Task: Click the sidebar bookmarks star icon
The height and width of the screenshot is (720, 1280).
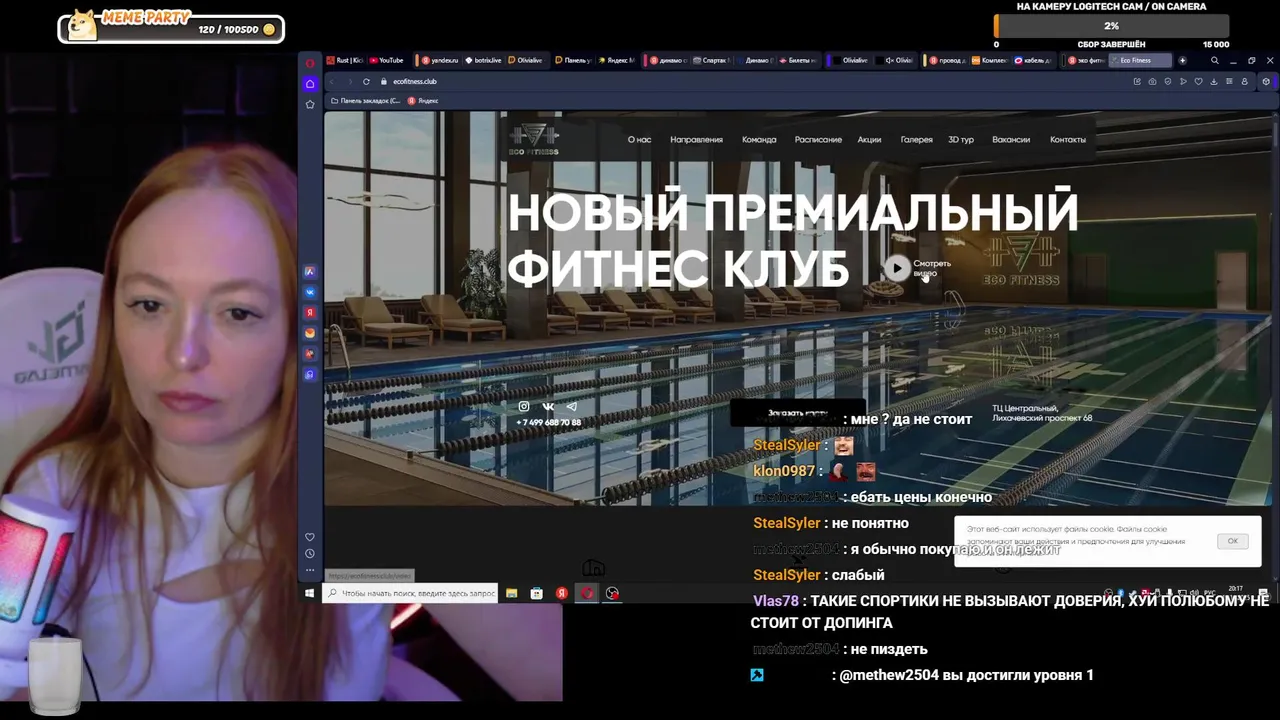Action: coord(310,104)
